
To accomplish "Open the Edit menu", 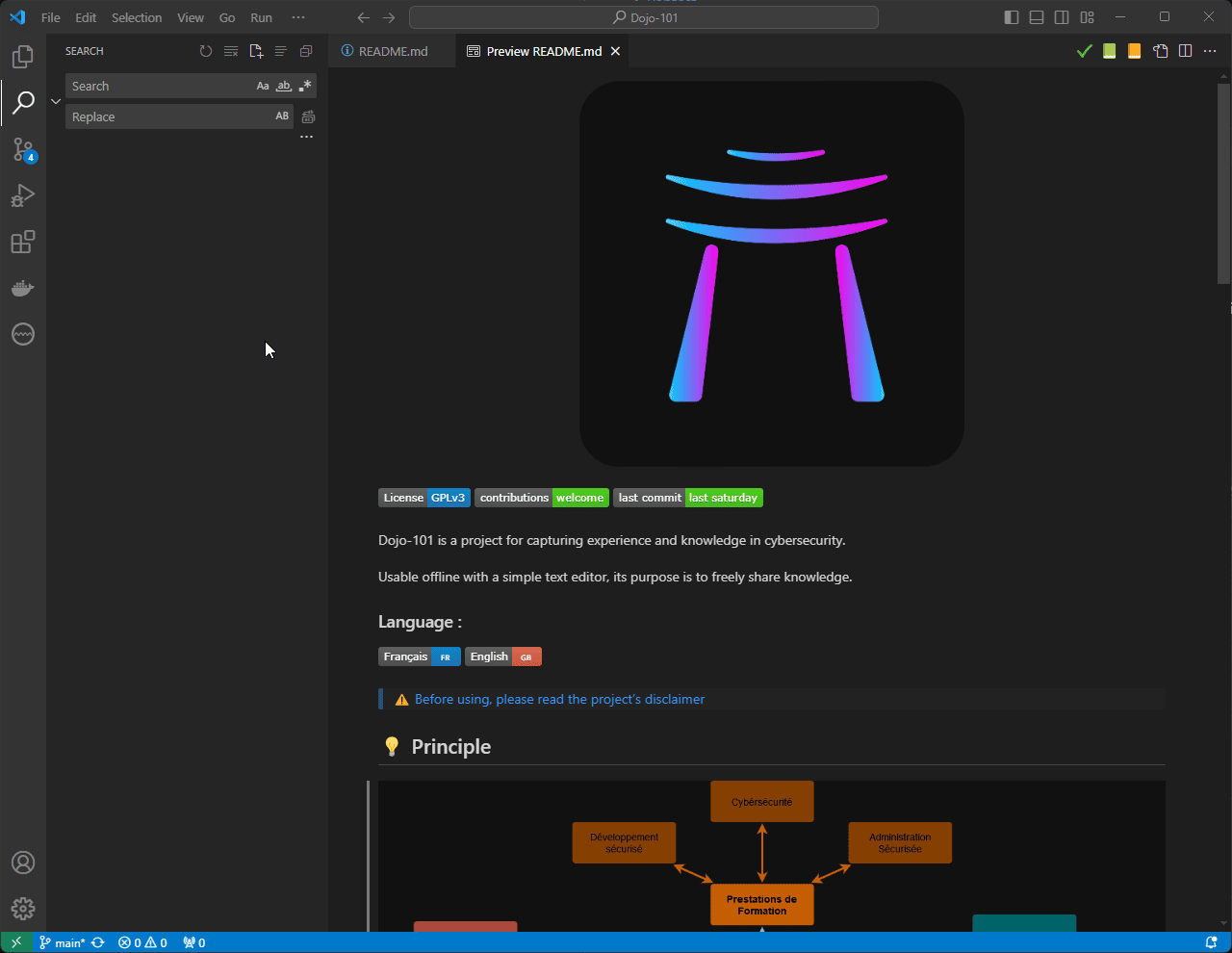I will point(86,17).
